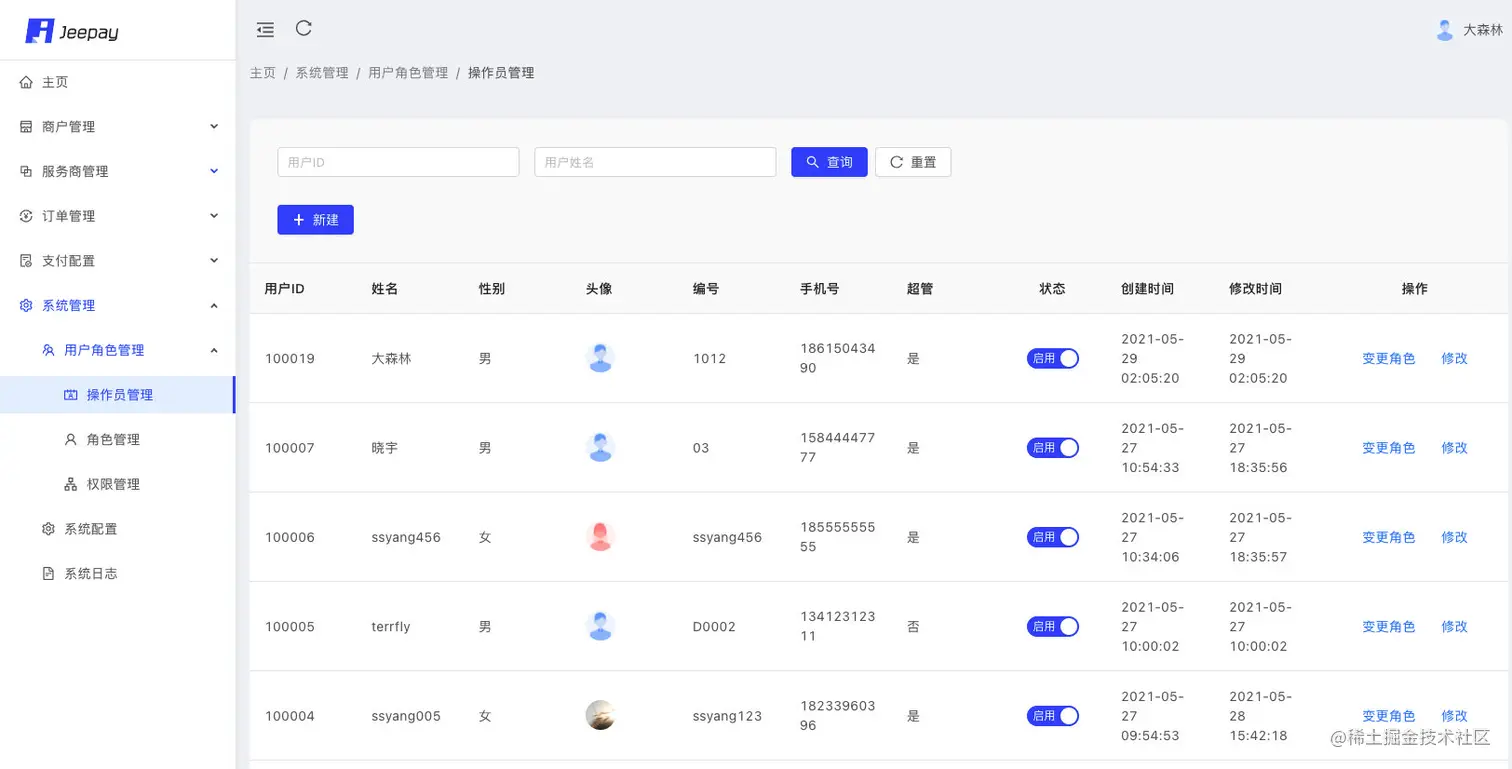Click the 新建 create button
Screen dimensions: 1512x769
pos(315,220)
